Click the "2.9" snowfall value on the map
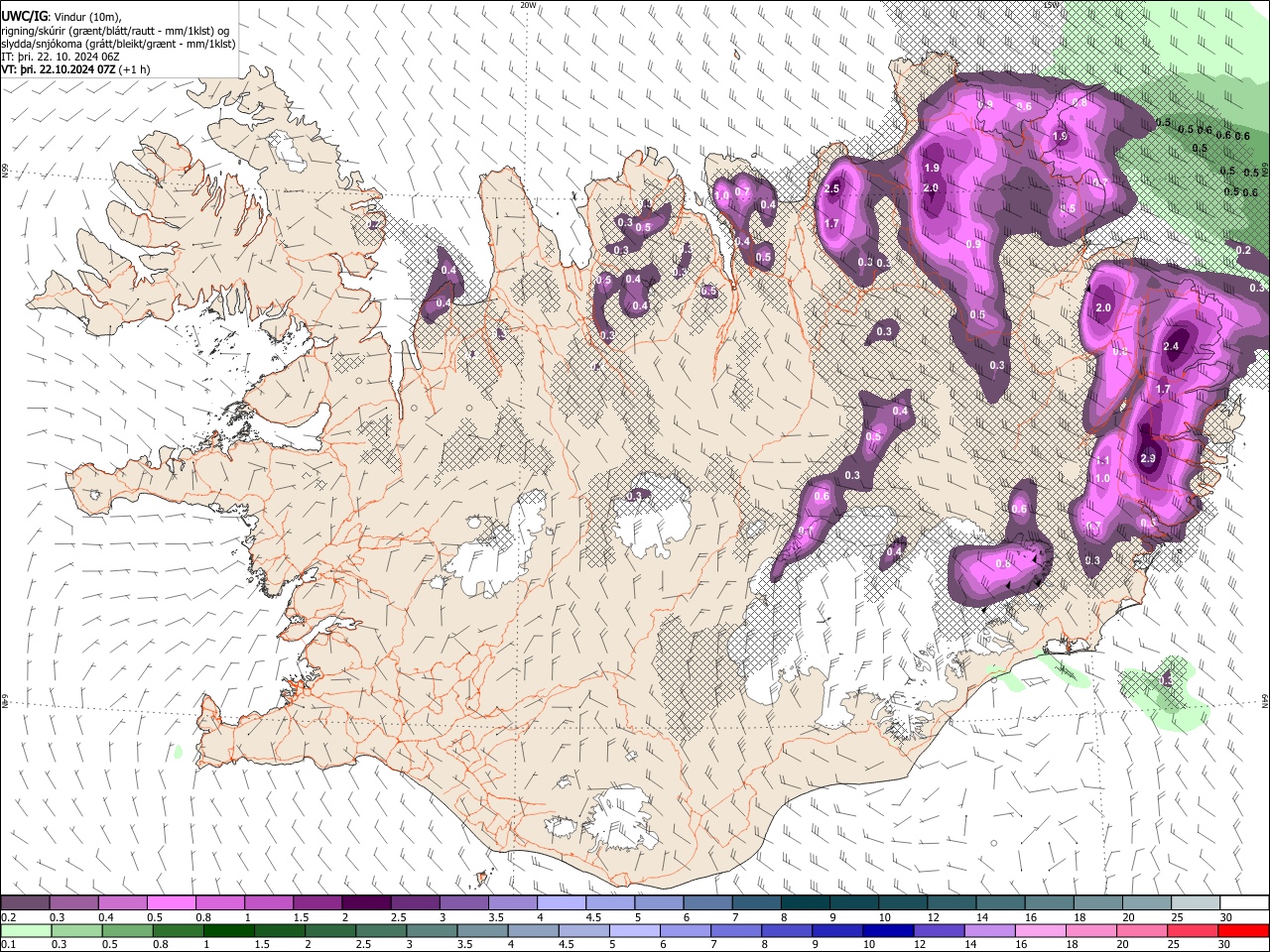Screen dimensions: 1270x952 pyautogui.click(x=1148, y=458)
